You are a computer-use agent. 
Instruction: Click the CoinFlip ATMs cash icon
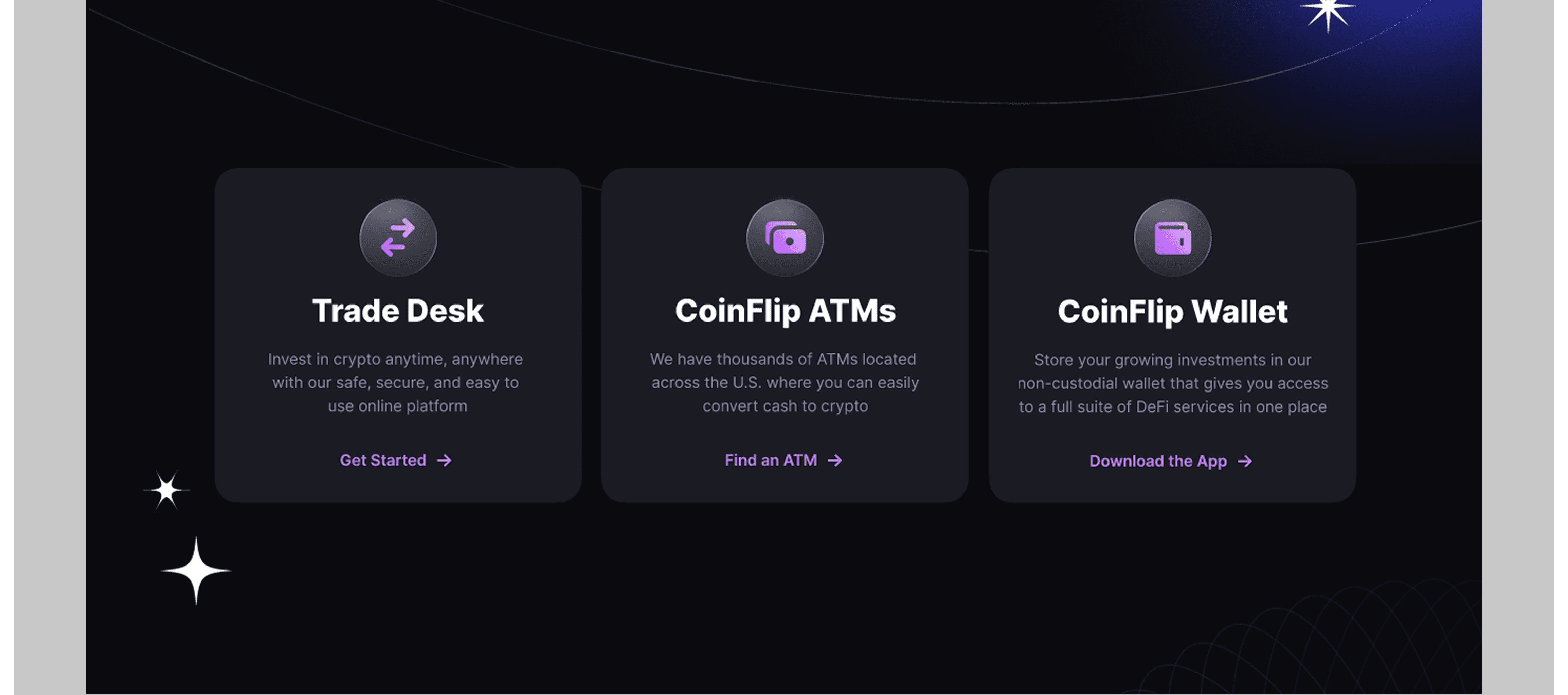[x=785, y=238]
